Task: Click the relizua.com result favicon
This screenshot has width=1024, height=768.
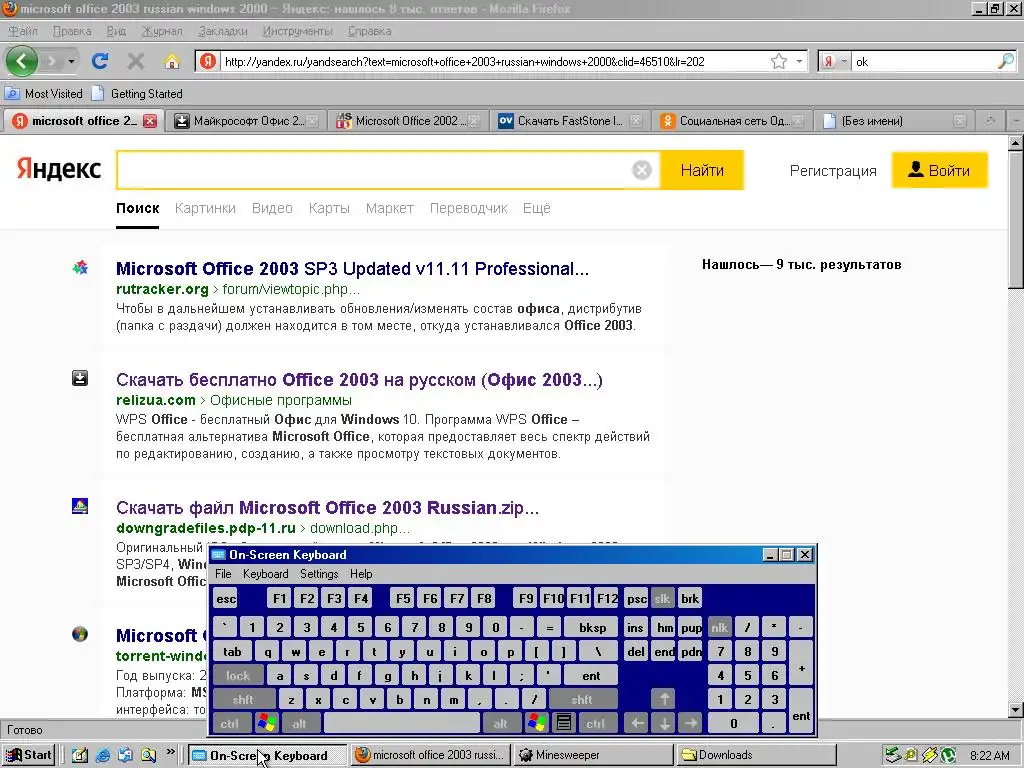Action: [x=80, y=378]
